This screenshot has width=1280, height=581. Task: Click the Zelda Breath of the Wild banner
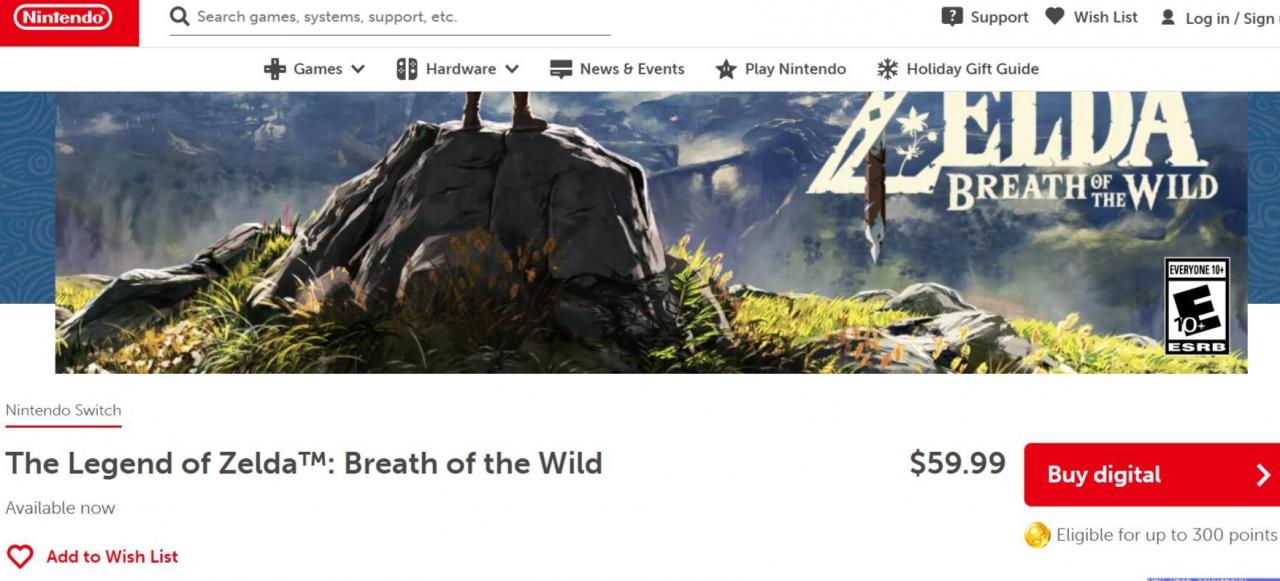point(650,232)
